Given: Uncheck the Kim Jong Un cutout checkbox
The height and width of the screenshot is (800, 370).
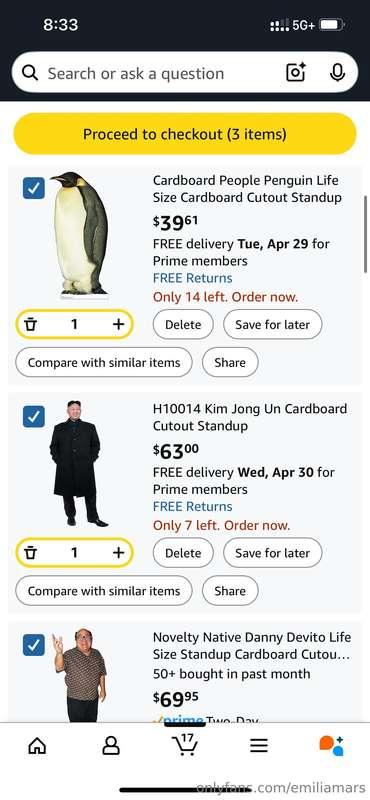Looking at the screenshot, I should 34,416.
